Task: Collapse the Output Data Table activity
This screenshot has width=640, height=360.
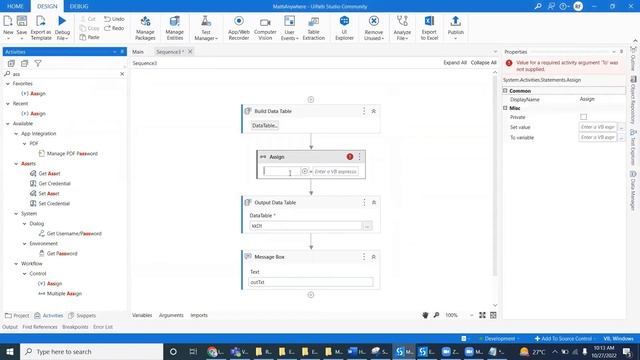Action: click(373, 202)
